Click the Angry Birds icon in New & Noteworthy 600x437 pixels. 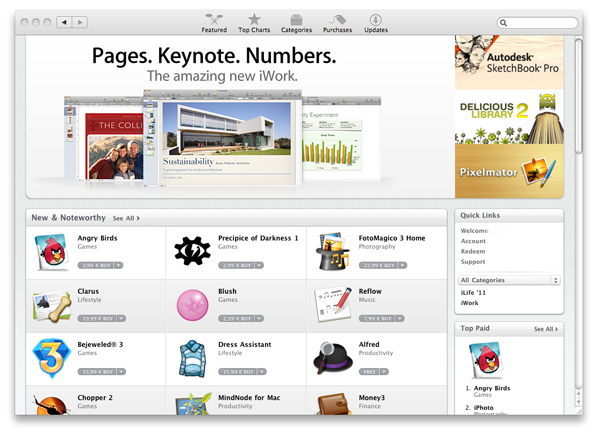[52, 252]
